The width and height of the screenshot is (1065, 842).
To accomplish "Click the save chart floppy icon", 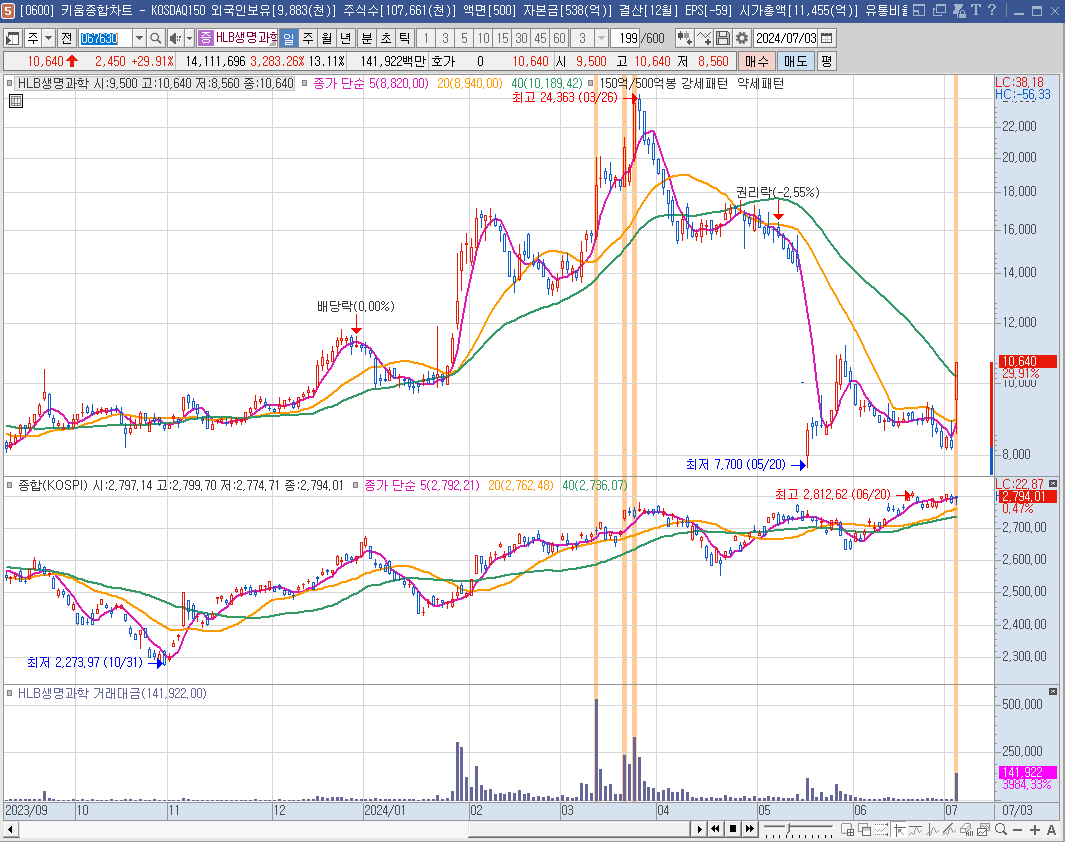I will tap(723, 39).
